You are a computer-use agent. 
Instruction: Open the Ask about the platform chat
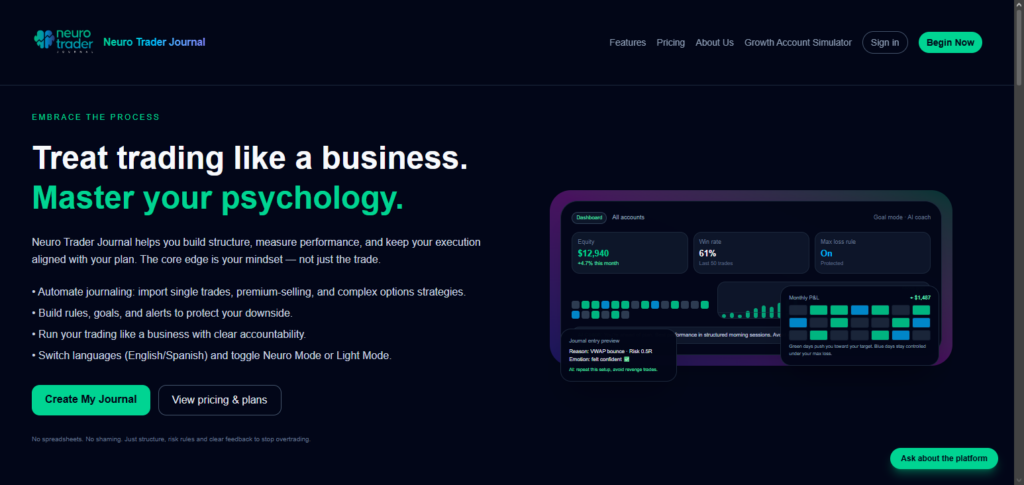tap(944, 458)
